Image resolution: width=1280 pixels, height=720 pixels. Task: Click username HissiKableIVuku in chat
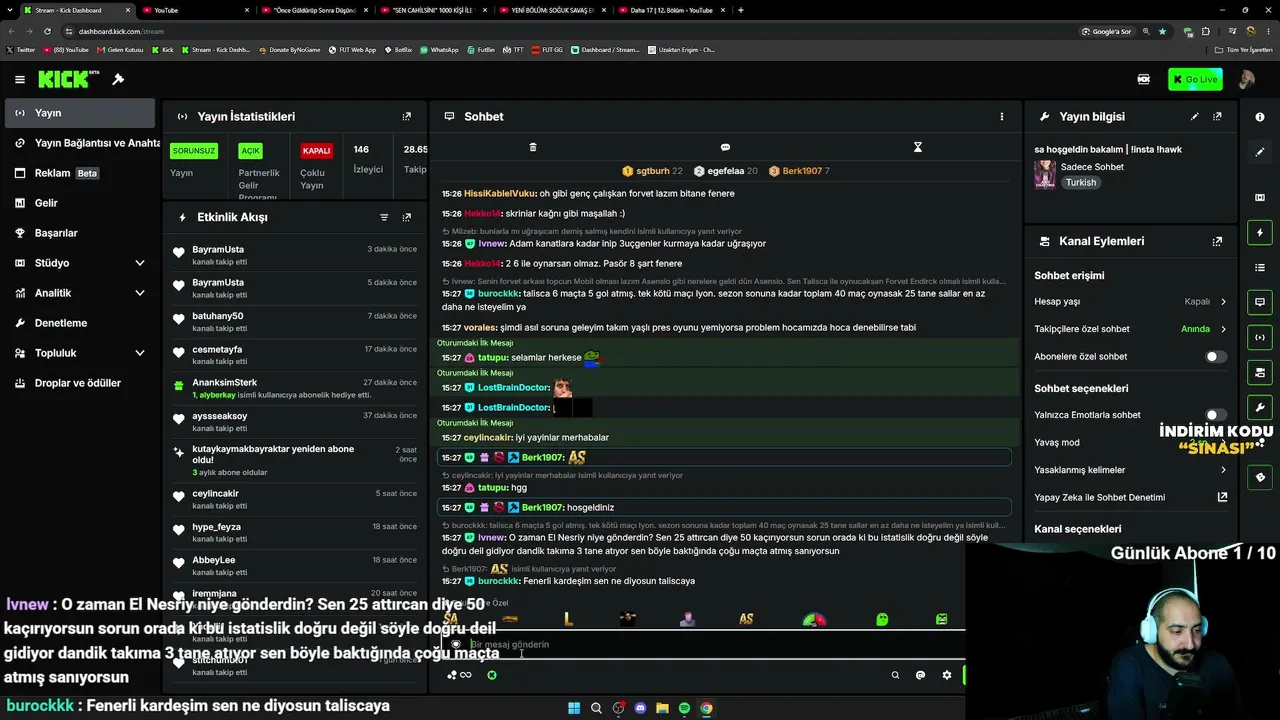coord(500,193)
